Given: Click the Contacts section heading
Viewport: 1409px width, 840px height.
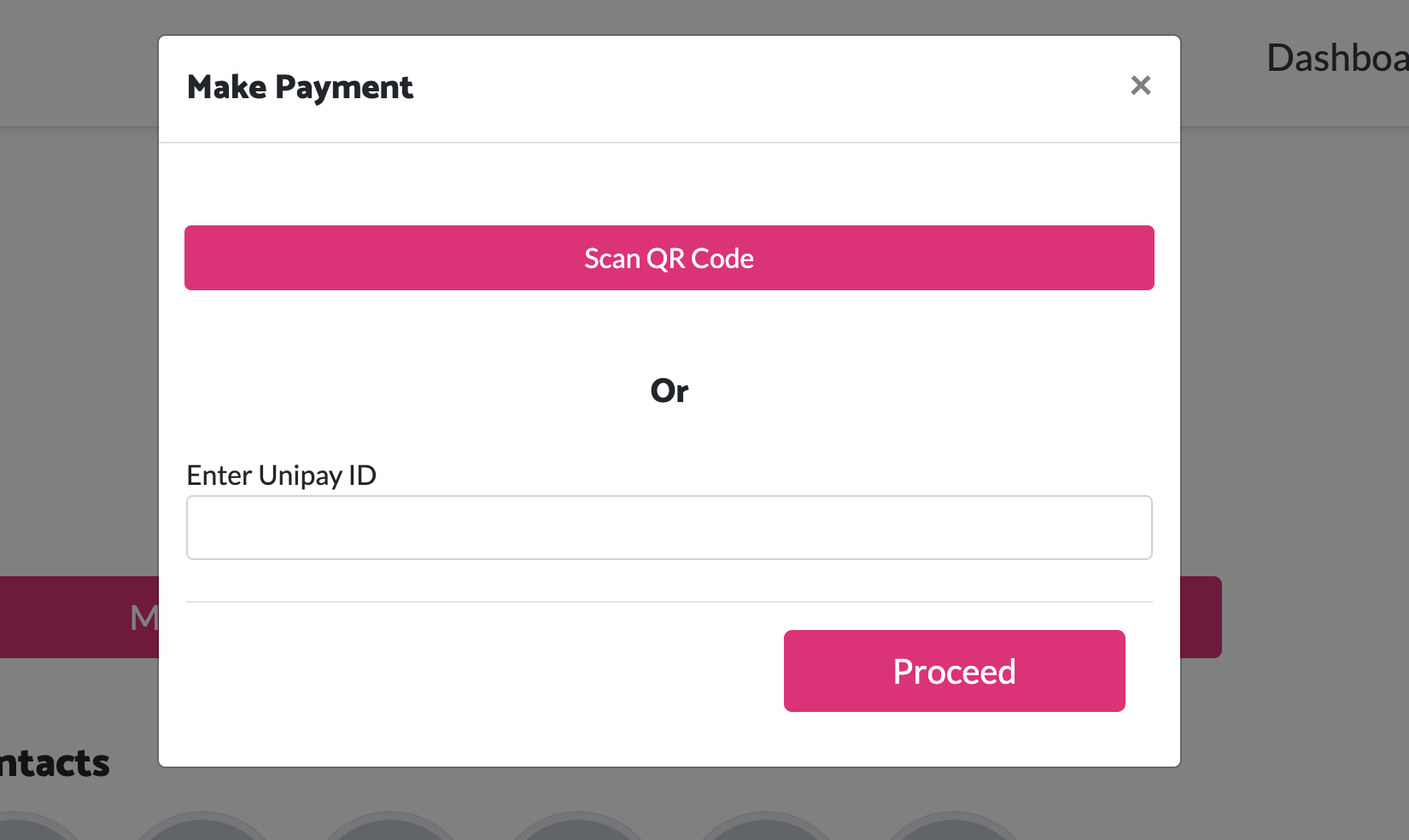Looking at the screenshot, I should [x=54, y=764].
